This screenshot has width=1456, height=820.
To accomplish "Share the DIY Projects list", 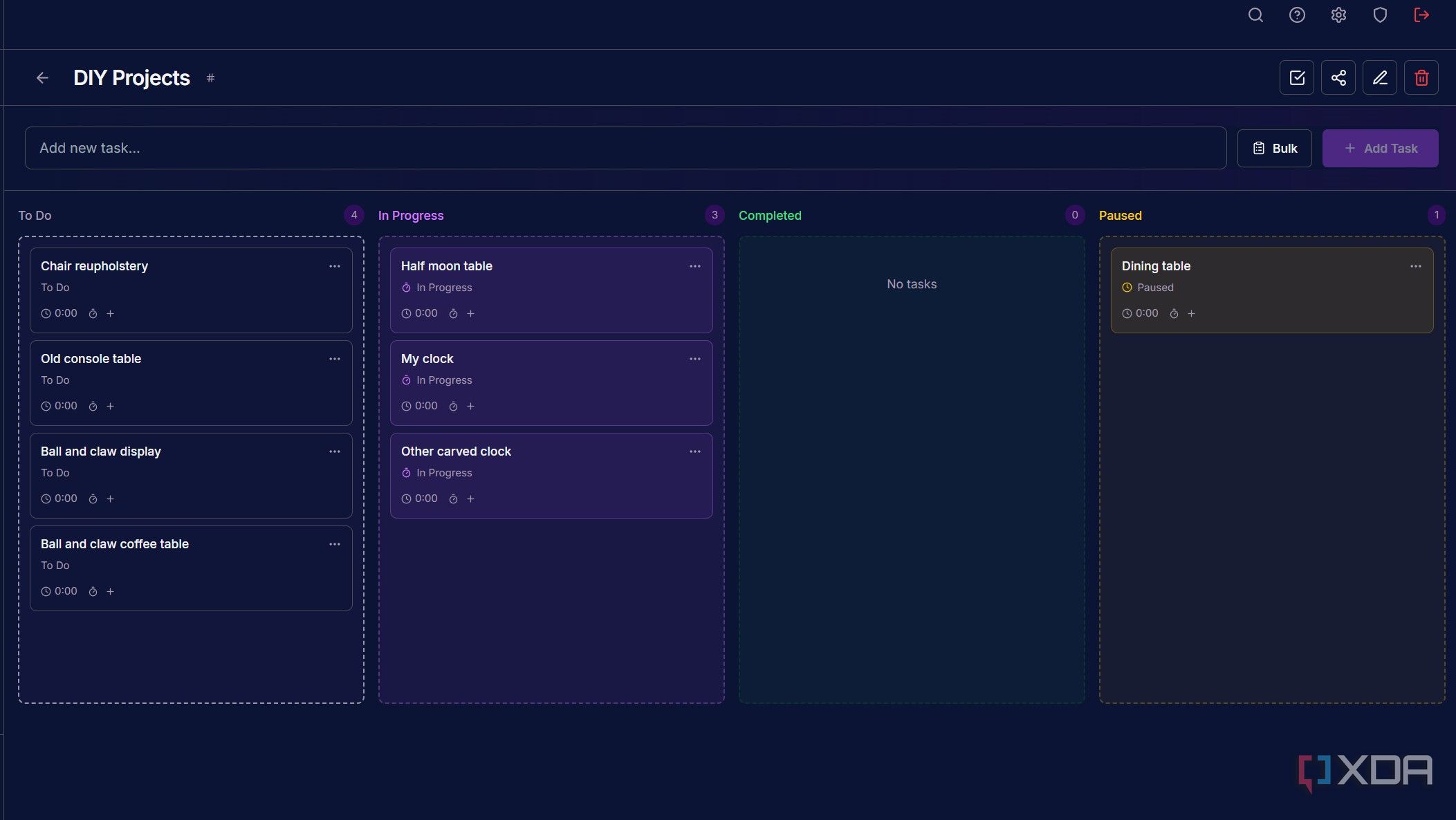I will tap(1338, 77).
